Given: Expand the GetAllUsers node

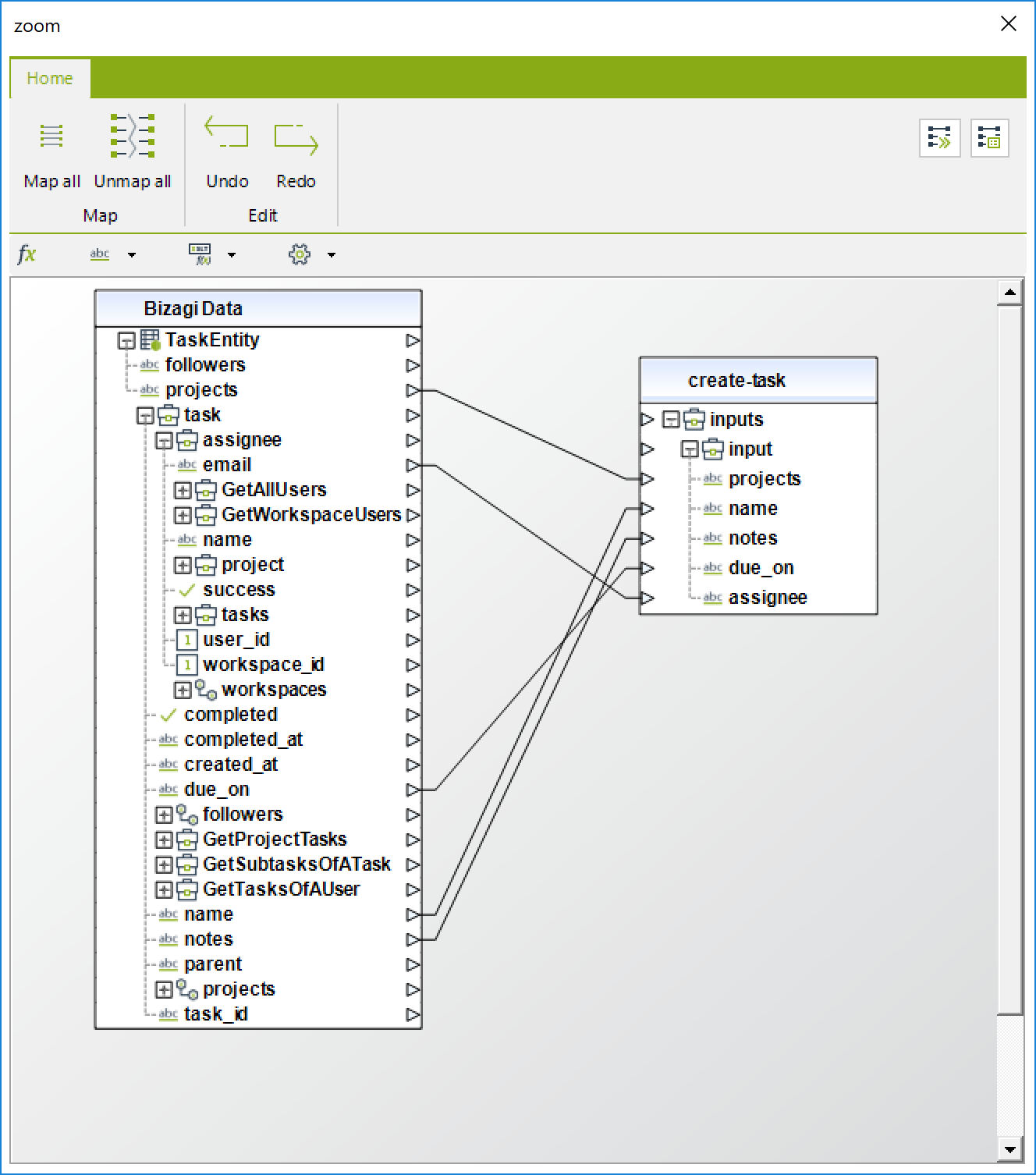Looking at the screenshot, I should click(183, 490).
